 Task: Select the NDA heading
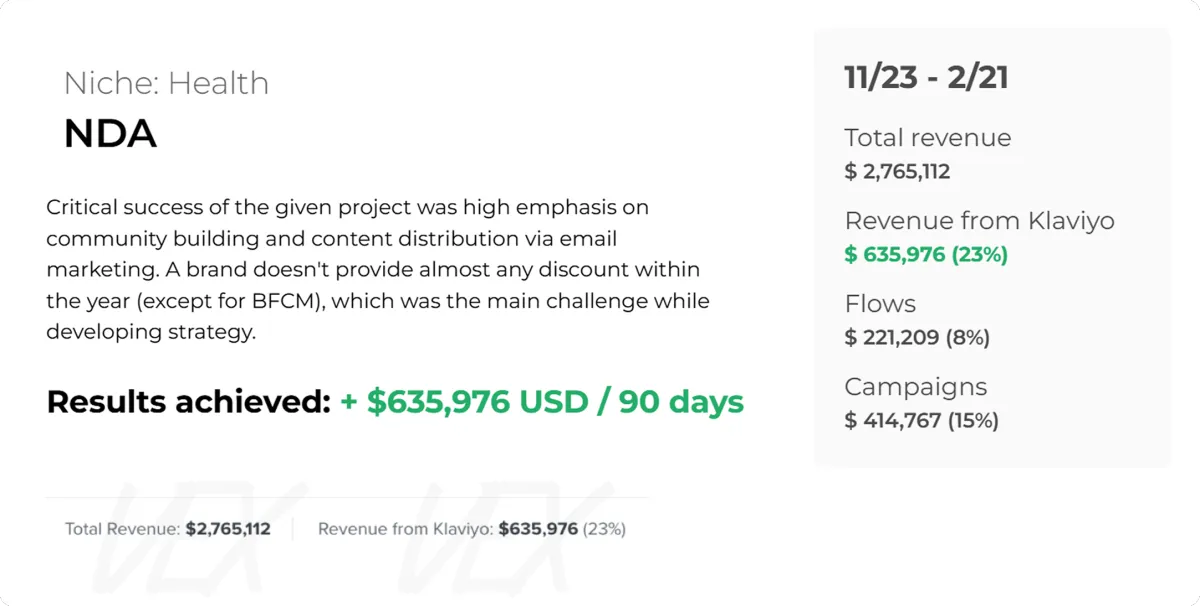[110, 134]
